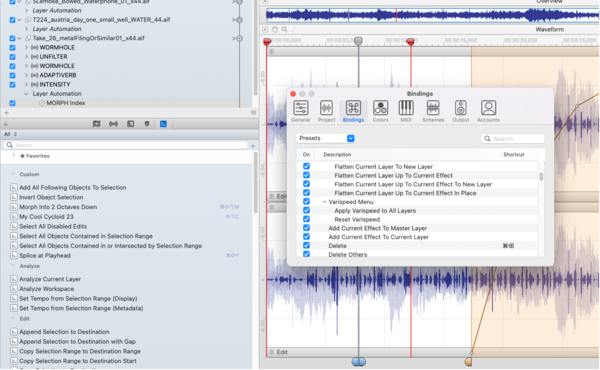Viewport: 600px width, 370px height.
Task: Select the Bindings preferences tab
Action: [353, 111]
